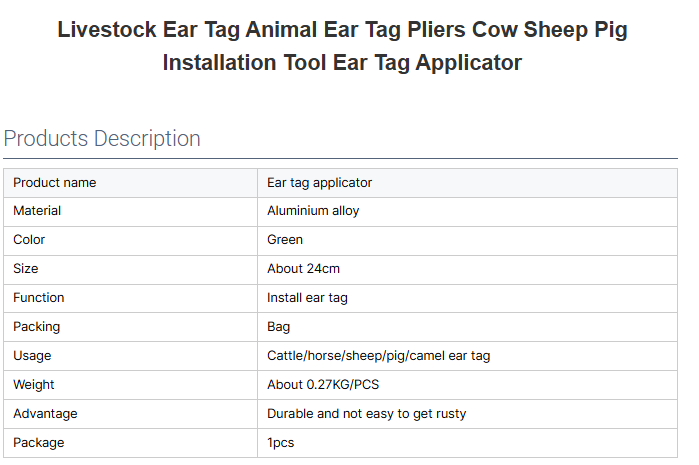Click the '1pcs' package value
The image size is (699, 465).
281,443
